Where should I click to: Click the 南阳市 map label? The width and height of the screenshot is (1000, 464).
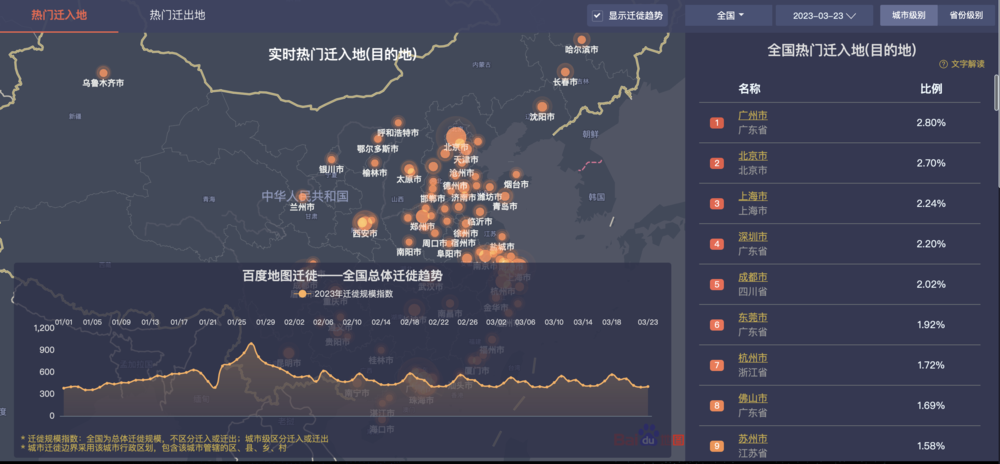pos(408,252)
